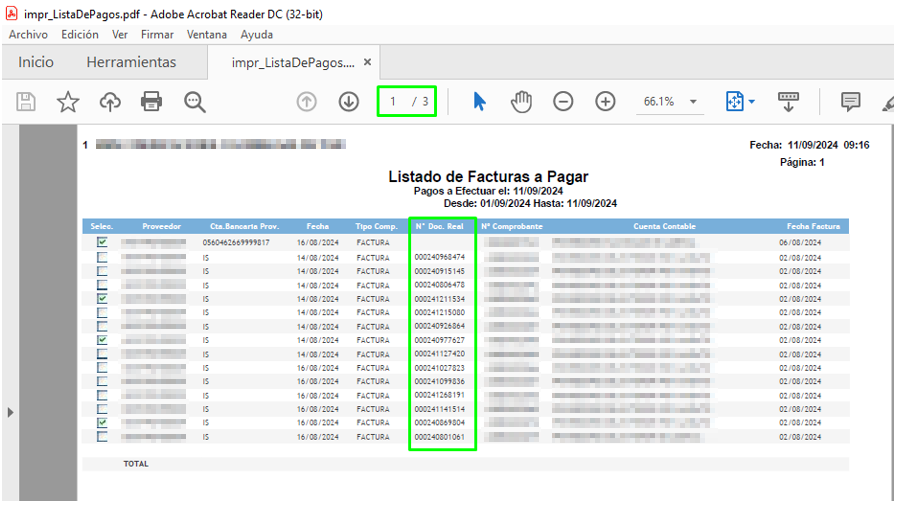Click the cloud upload icon
Screen dimensions: 899x507
[x=110, y=102]
